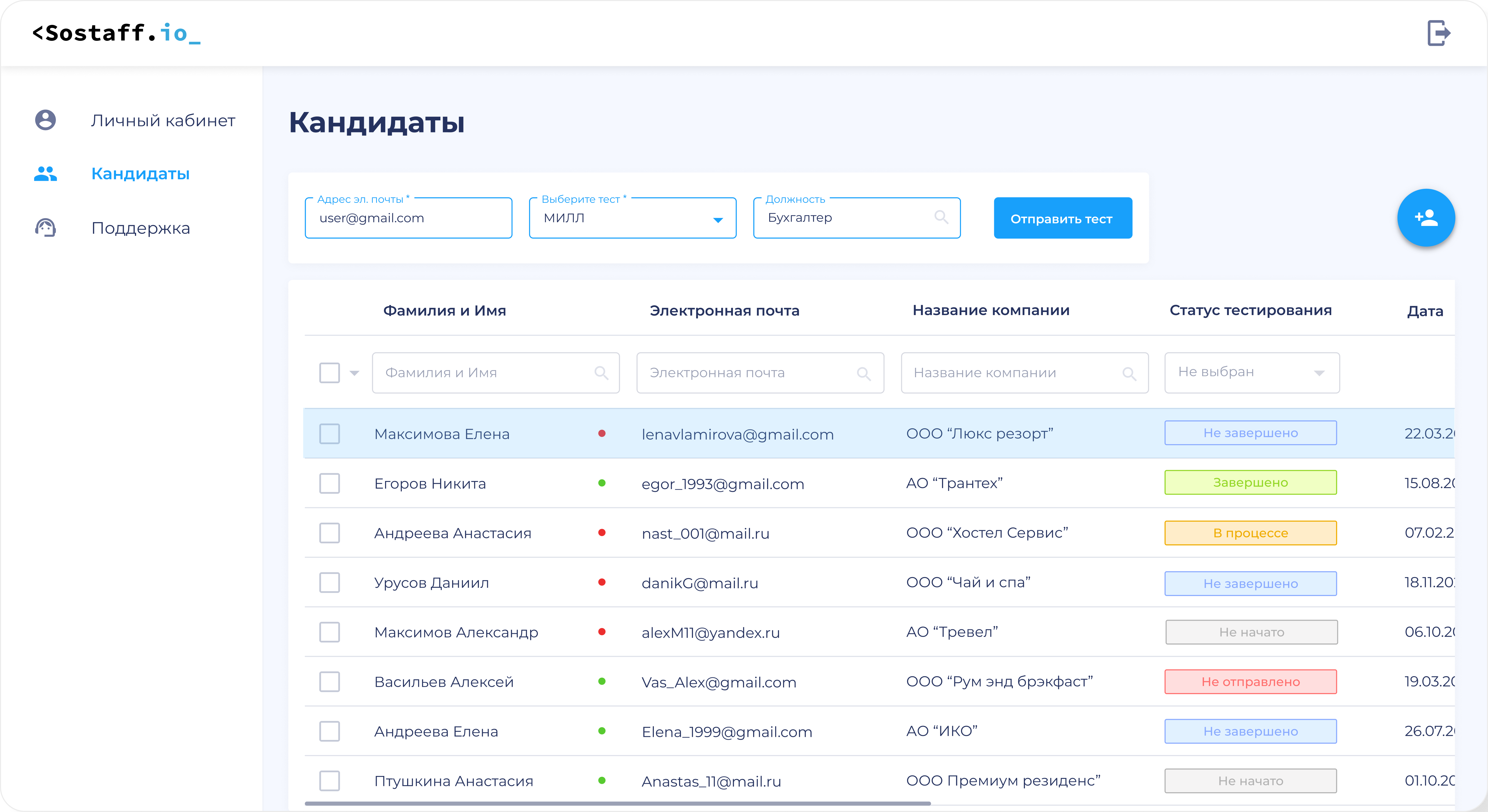The width and height of the screenshot is (1488, 812).
Task: Open arrow next to select-all checkbox
Action: tap(355, 373)
